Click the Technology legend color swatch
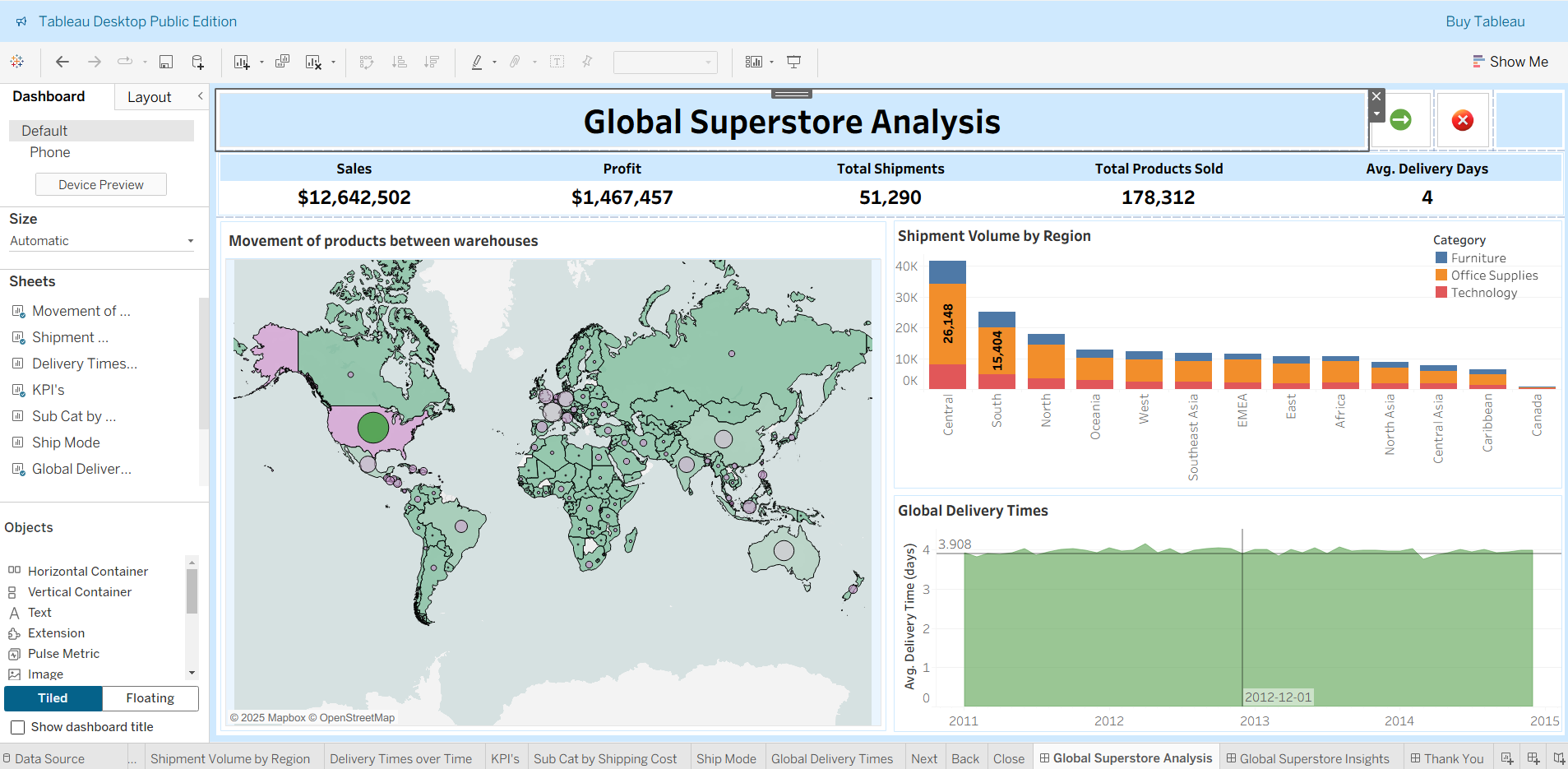This screenshot has height=769, width=1568. 1441,292
